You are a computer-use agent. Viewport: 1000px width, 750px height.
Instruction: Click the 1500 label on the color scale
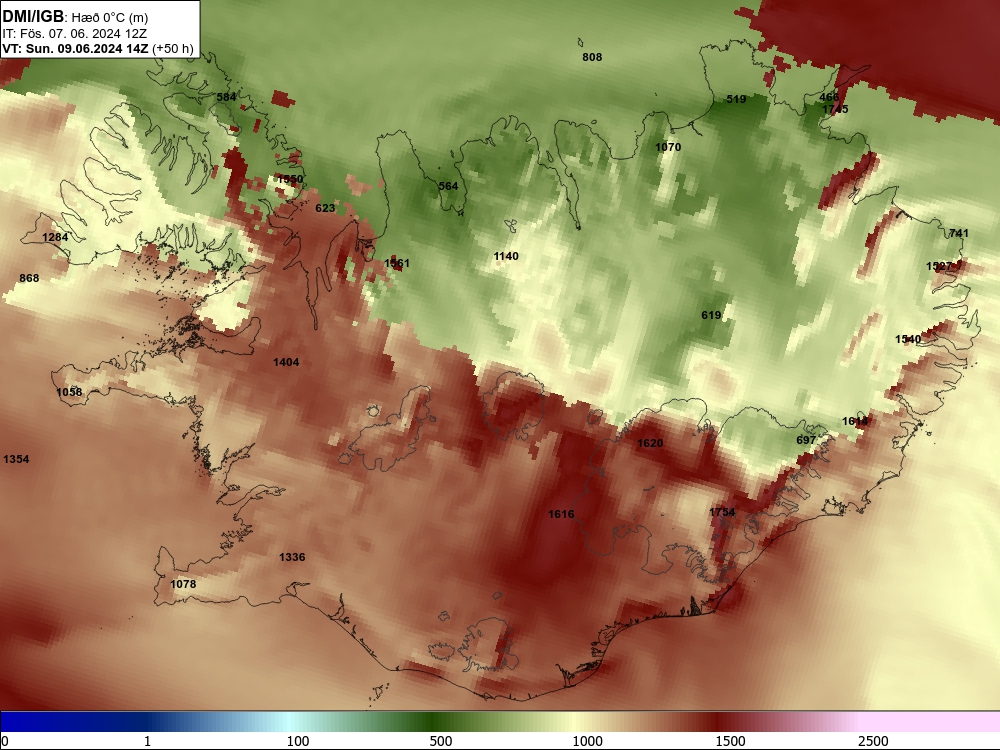(x=730, y=741)
